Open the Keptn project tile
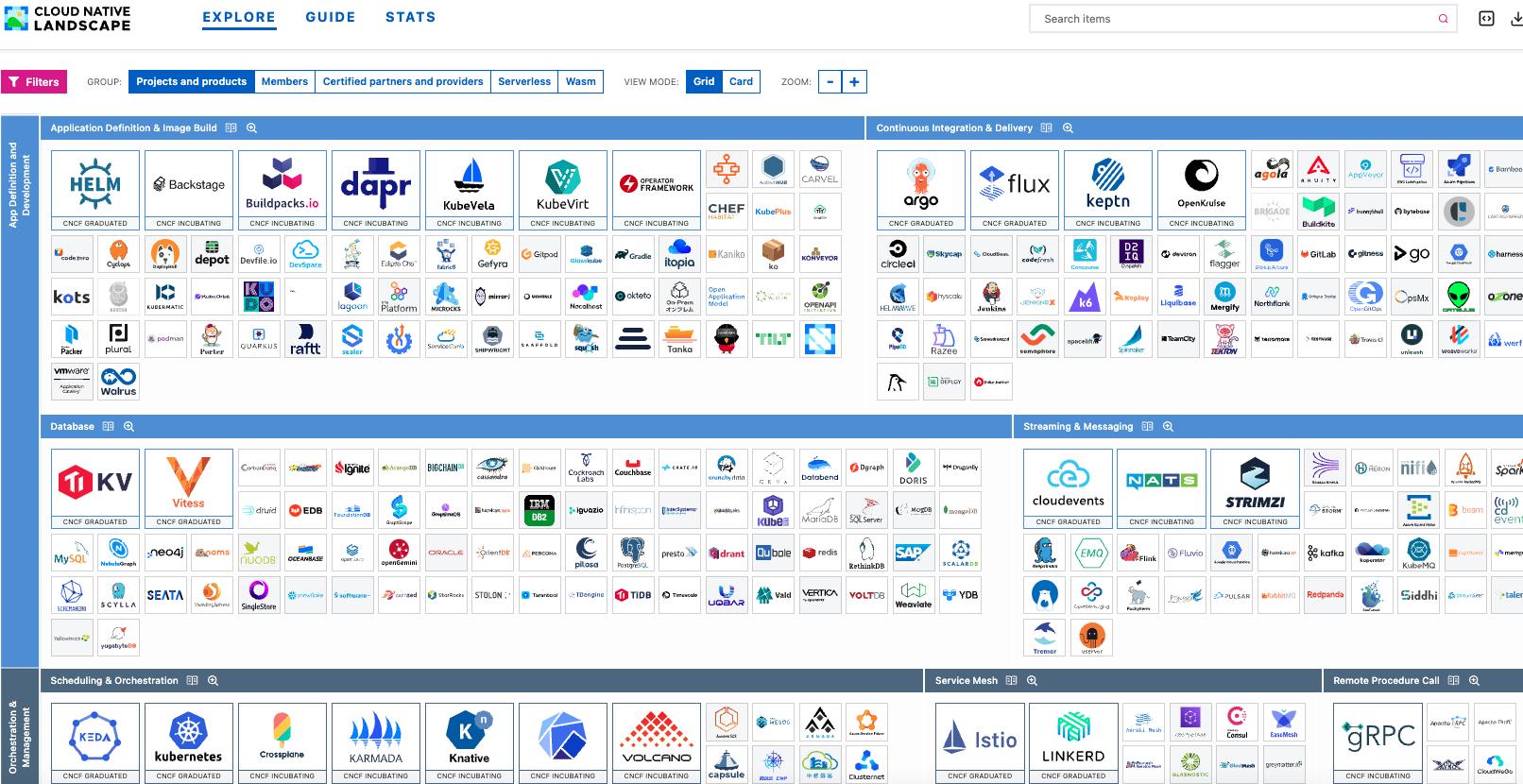1523x784 pixels. pyautogui.click(x=1107, y=190)
